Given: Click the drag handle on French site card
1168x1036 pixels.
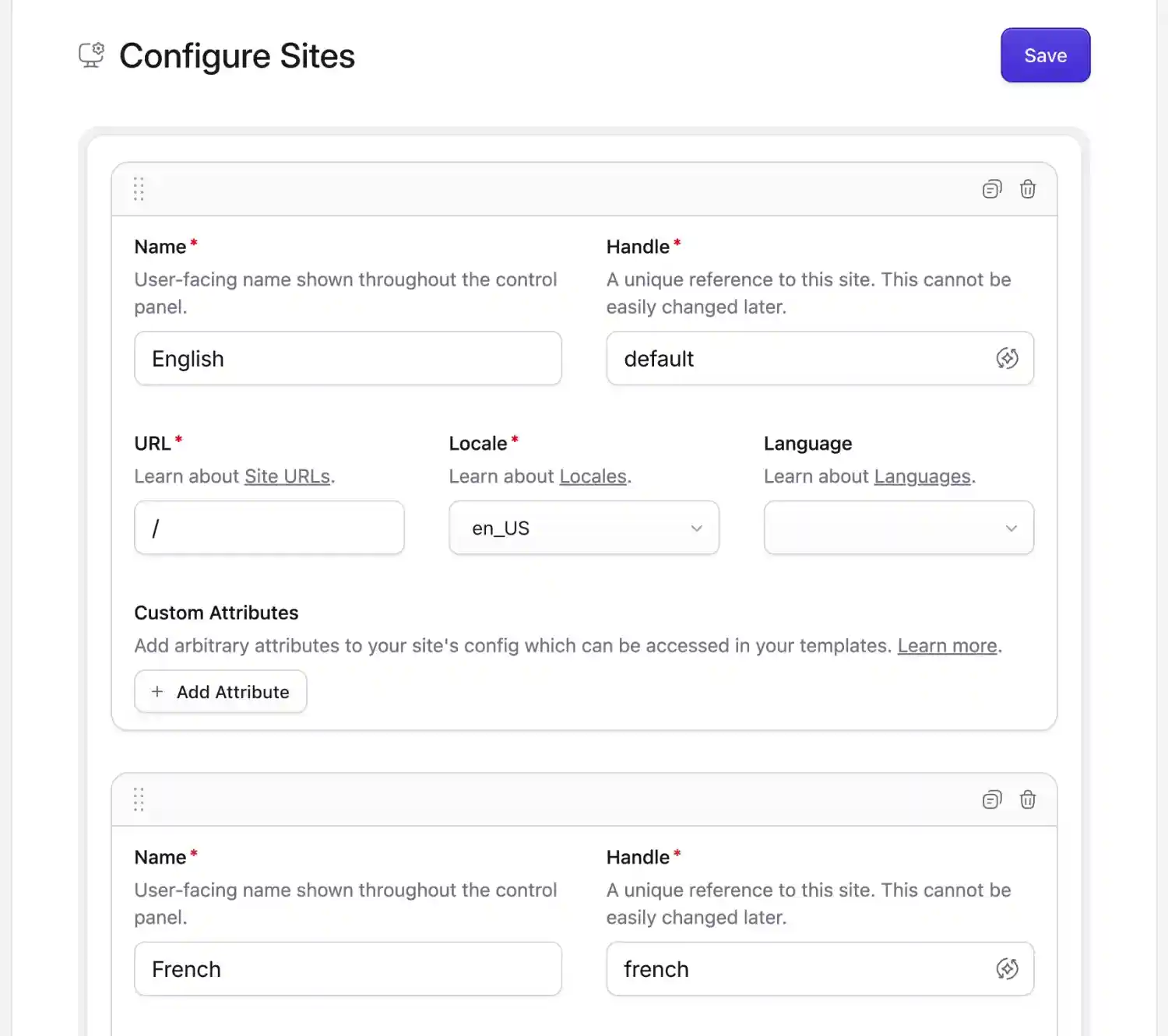Looking at the screenshot, I should point(139,799).
